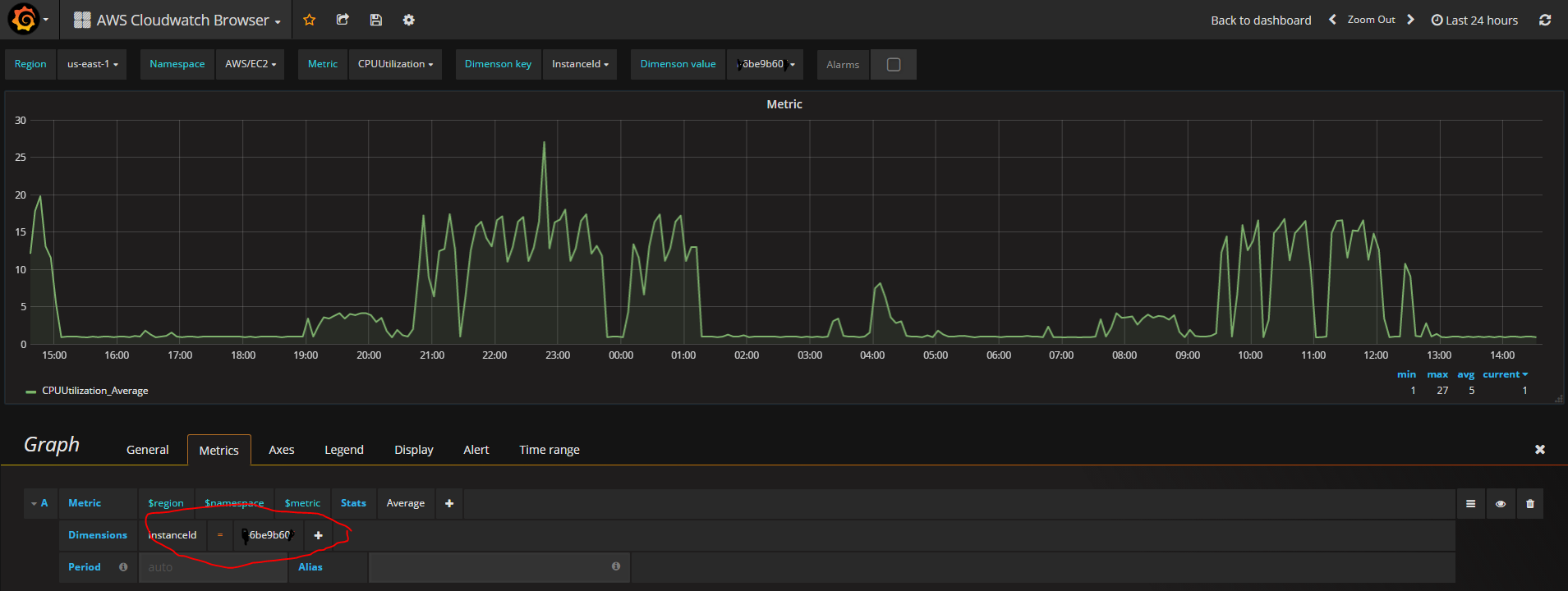Image resolution: width=1568 pixels, height=591 pixels.
Task: Edit InstanceId dimension key segment
Action: coord(172,535)
